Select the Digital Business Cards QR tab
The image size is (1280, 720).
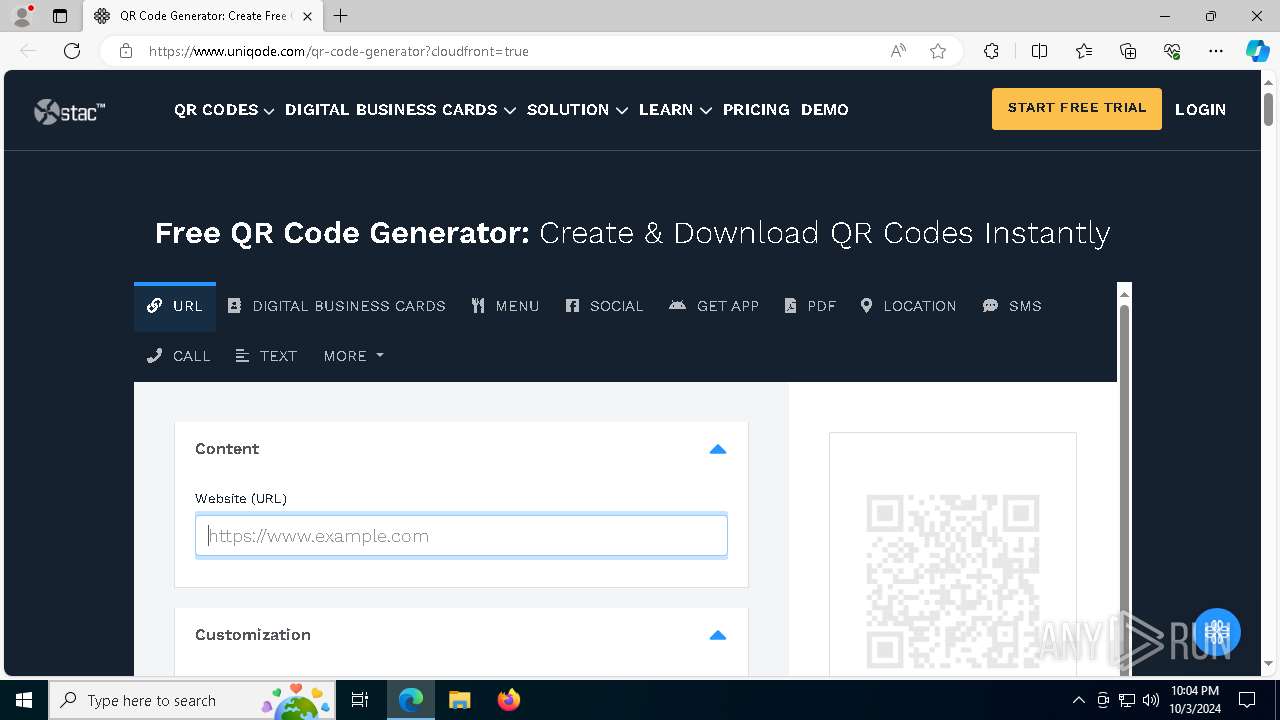coord(337,306)
